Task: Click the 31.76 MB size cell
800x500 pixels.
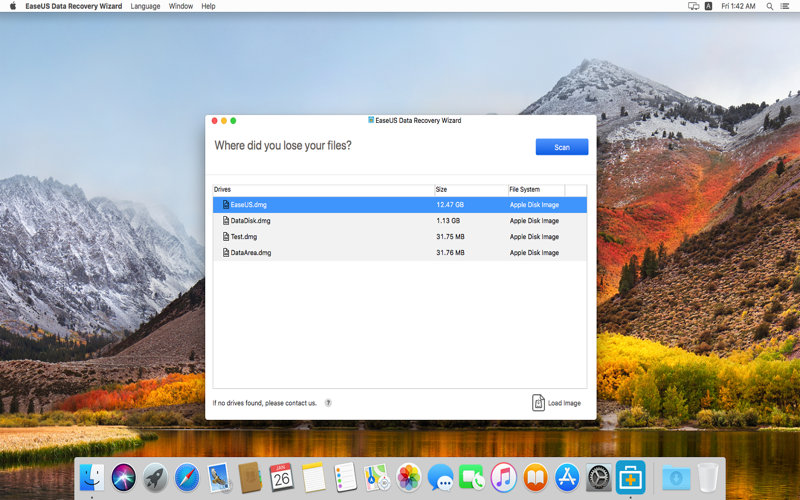Action: [x=450, y=253]
